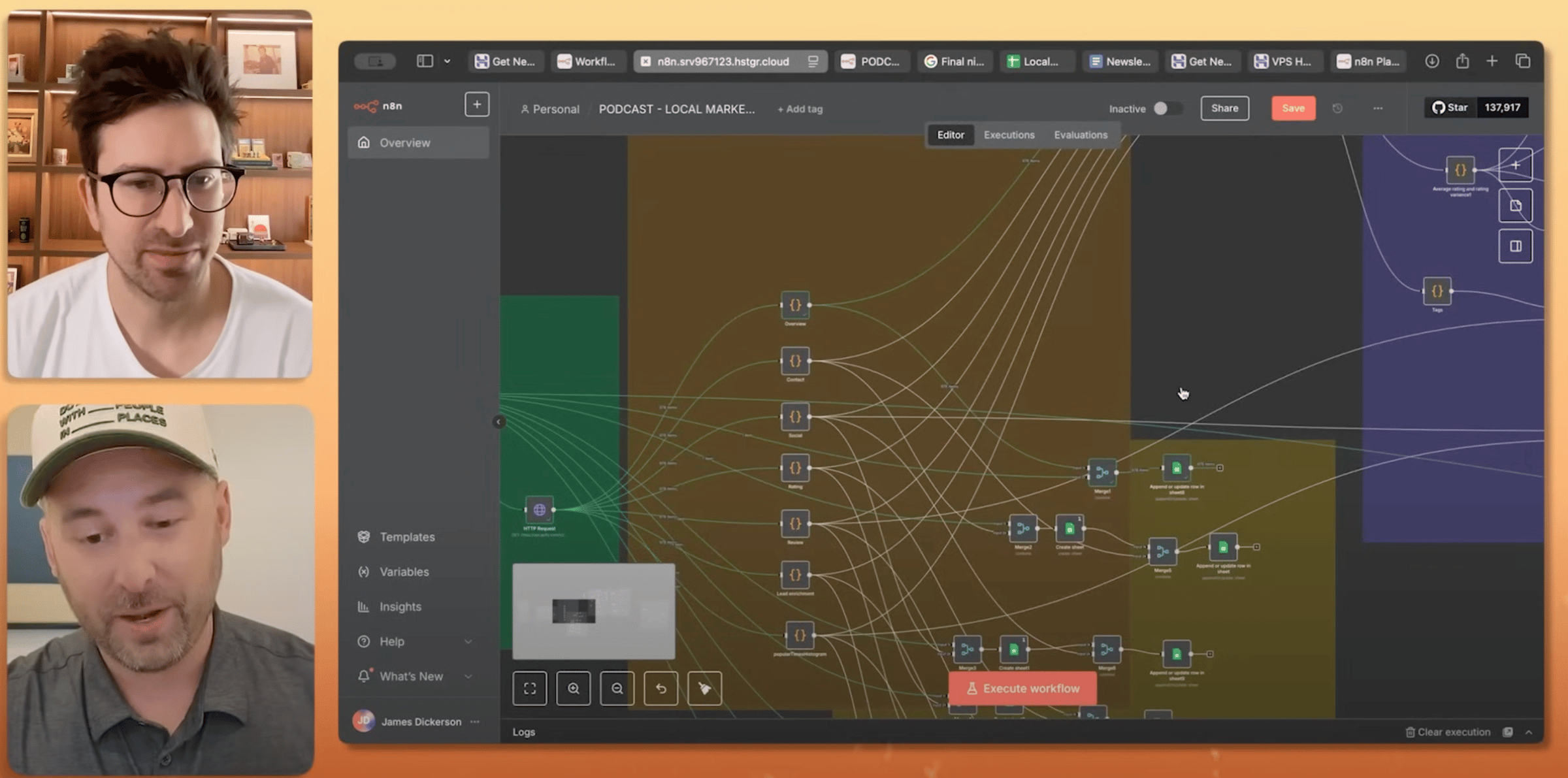Toggle browser sidebar panel icon
Screen dimensions: 1568x778
pyautogui.click(x=425, y=61)
